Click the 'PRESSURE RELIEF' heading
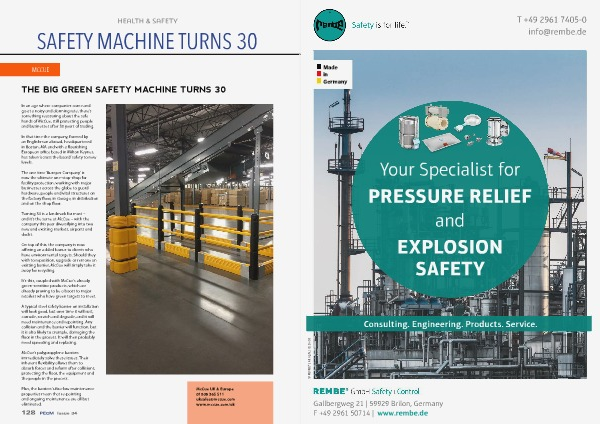600x424 pixels. pyautogui.click(x=450, y=196)
